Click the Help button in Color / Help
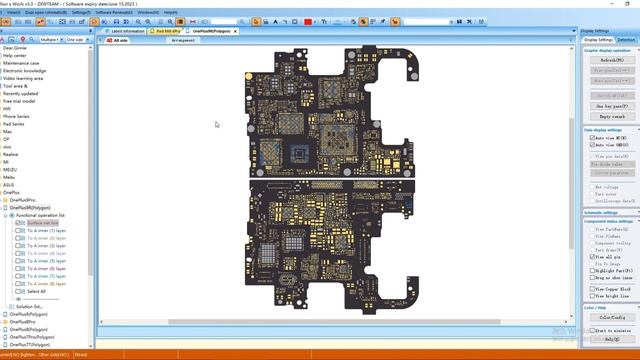Image resolution: width=640 pixels, height=360 pixels. coord(612,339)
